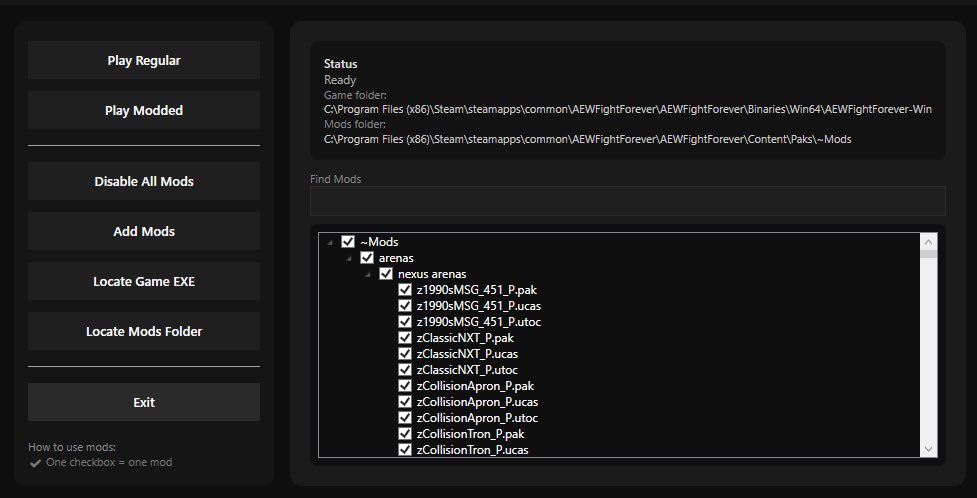Select file name zCollisionApron_P.pak
977x498 pixels.
tap(475, 386)
